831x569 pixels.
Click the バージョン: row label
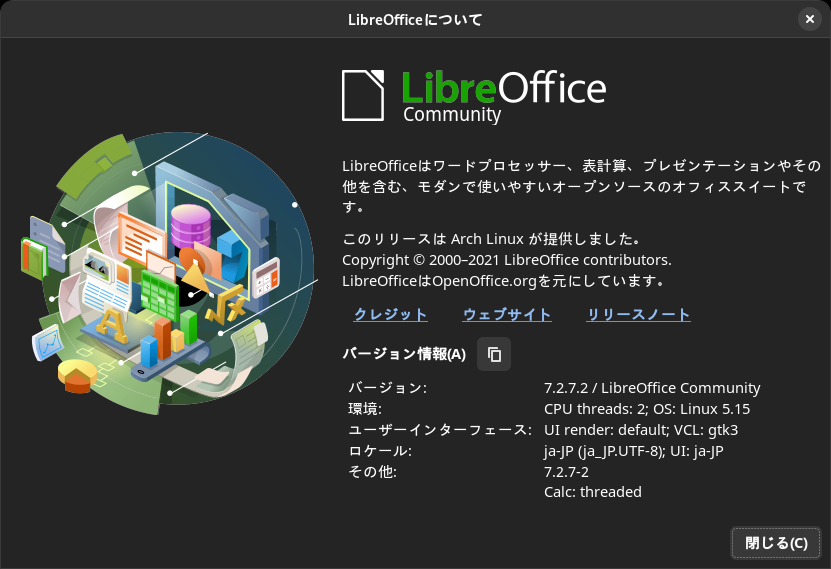point(387,388)
